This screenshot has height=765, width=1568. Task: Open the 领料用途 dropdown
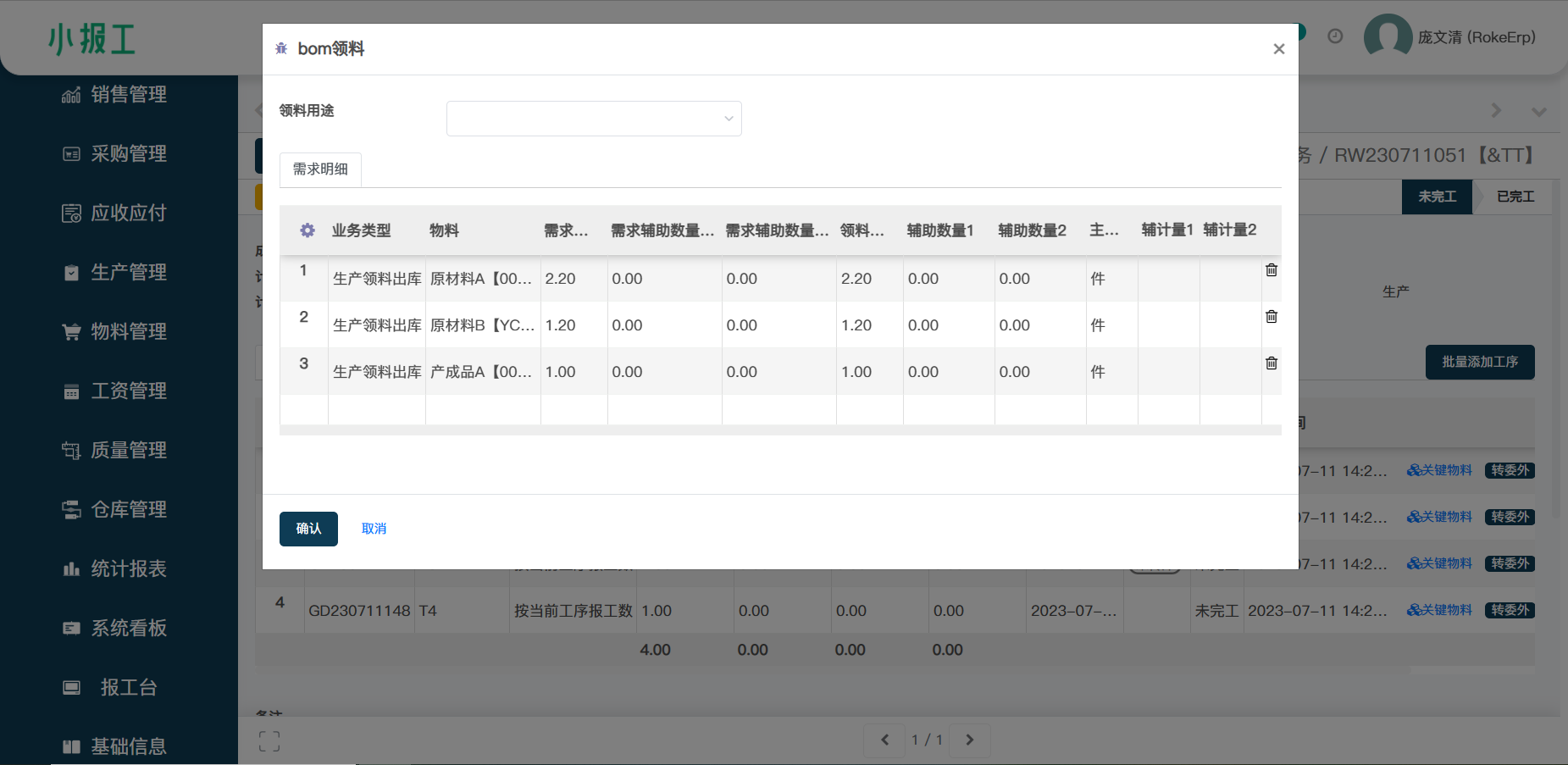594,119
